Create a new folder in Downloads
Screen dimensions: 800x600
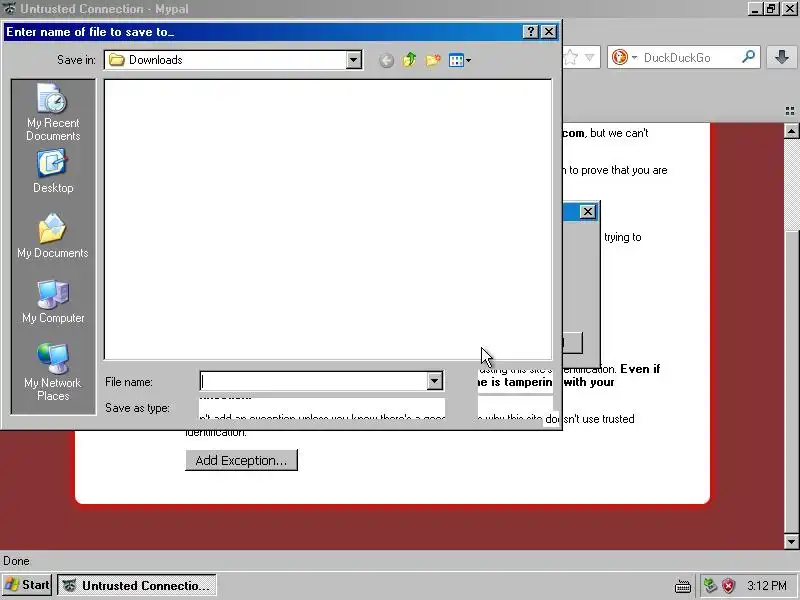433,60
